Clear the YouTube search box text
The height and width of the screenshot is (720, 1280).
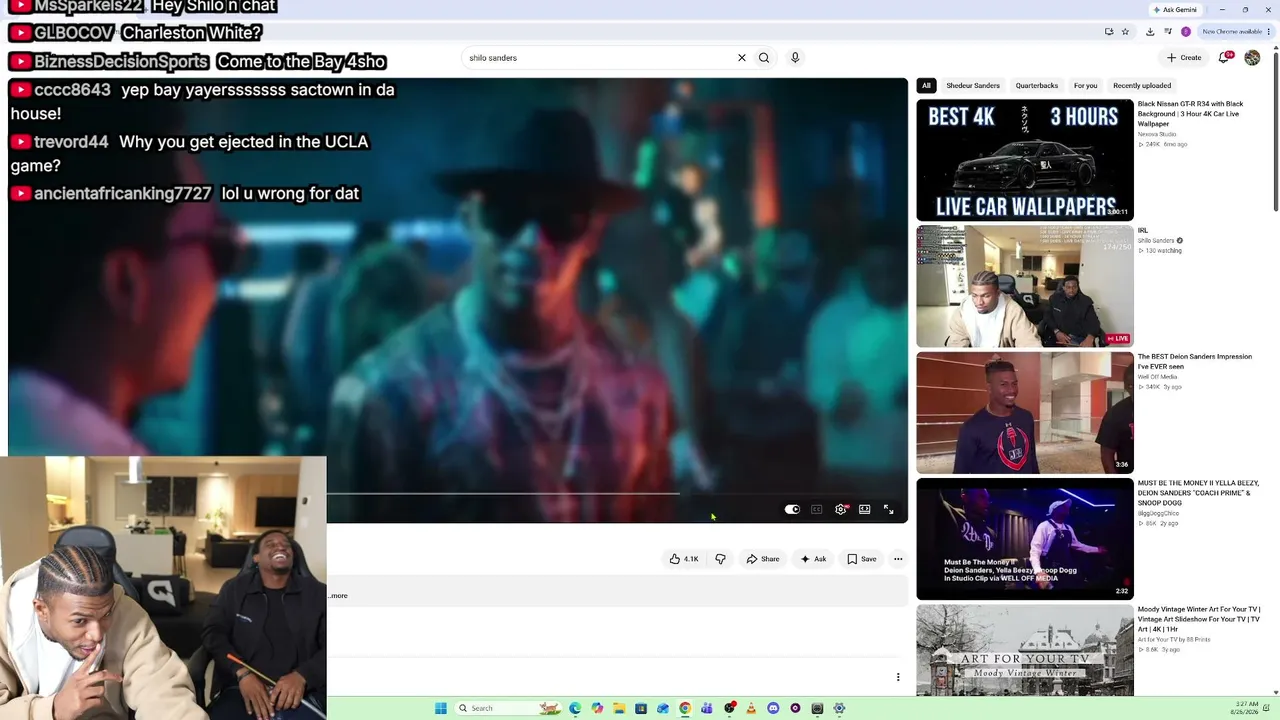click(742, 58)
